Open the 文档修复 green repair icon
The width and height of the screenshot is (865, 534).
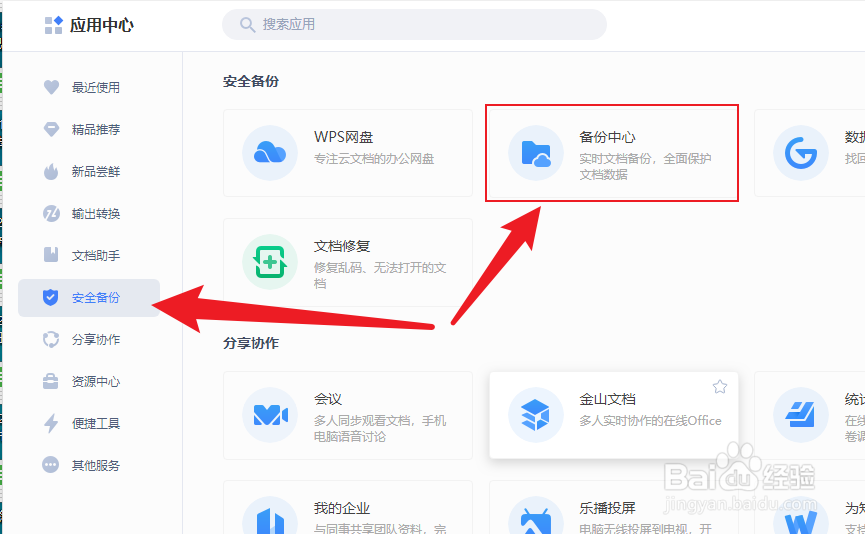(270, 262)
